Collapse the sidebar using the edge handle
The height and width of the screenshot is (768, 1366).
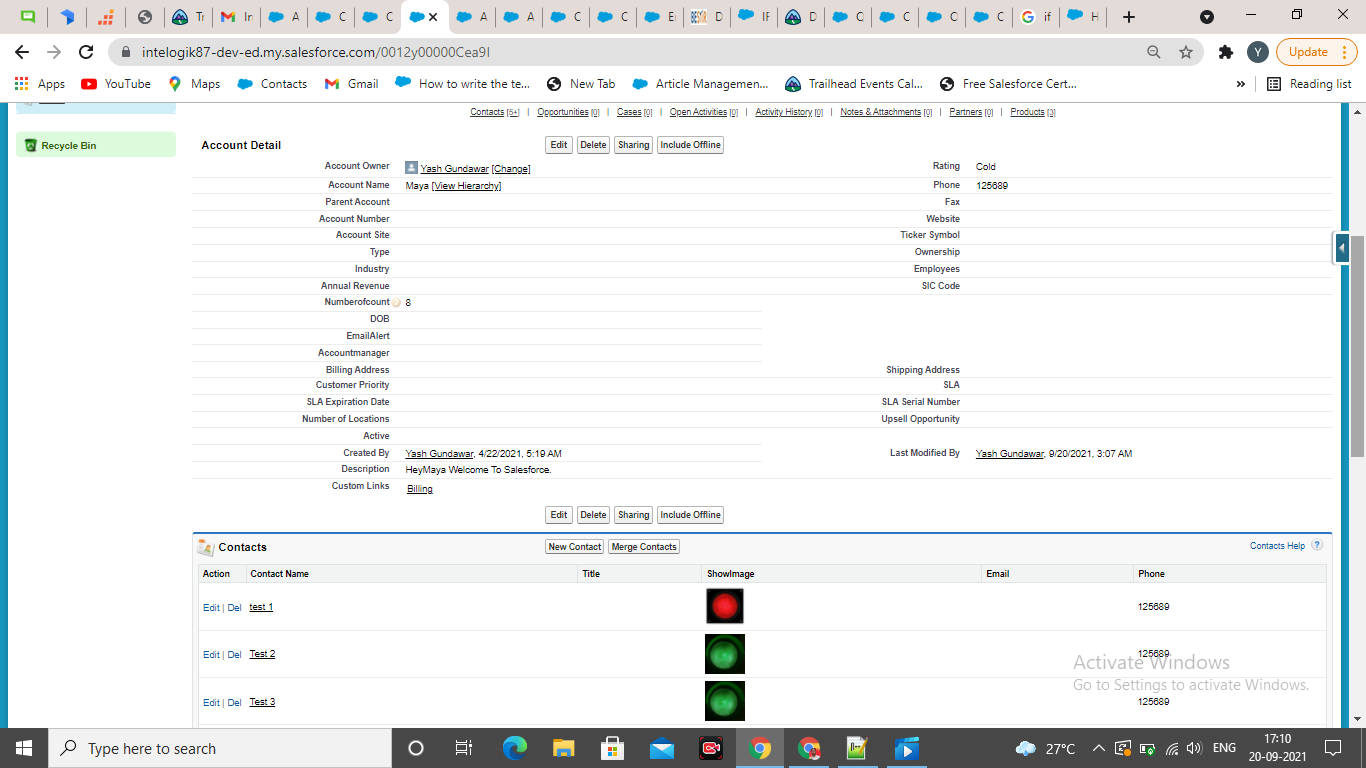pyautogui.click(x=1342, y=248)
